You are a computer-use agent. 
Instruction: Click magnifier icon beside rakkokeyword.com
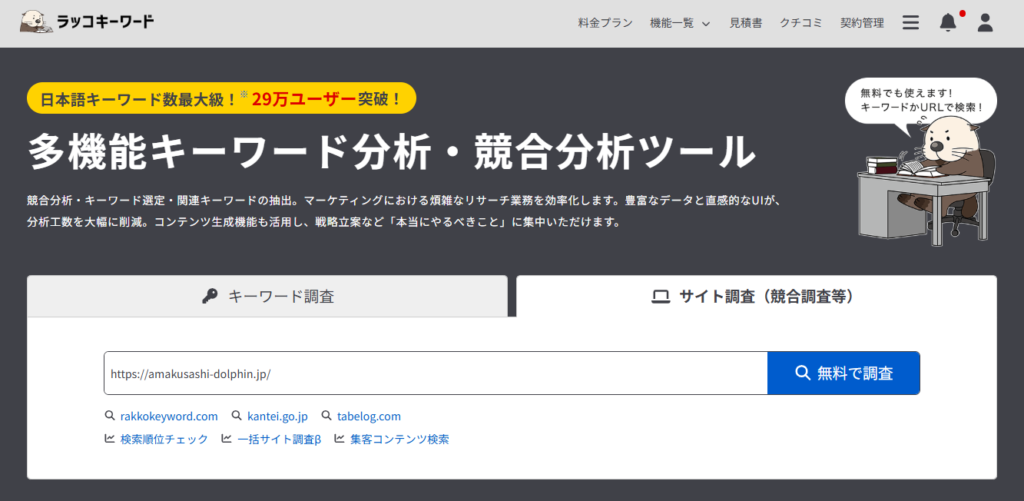110,416
